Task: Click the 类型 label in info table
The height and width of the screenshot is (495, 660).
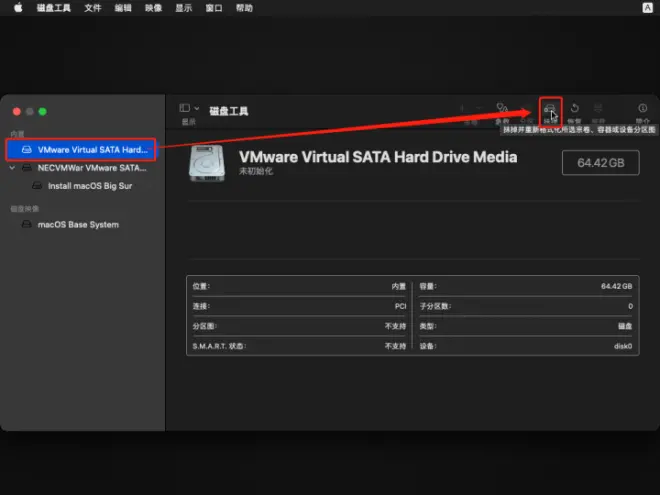Action: [428, 326]
